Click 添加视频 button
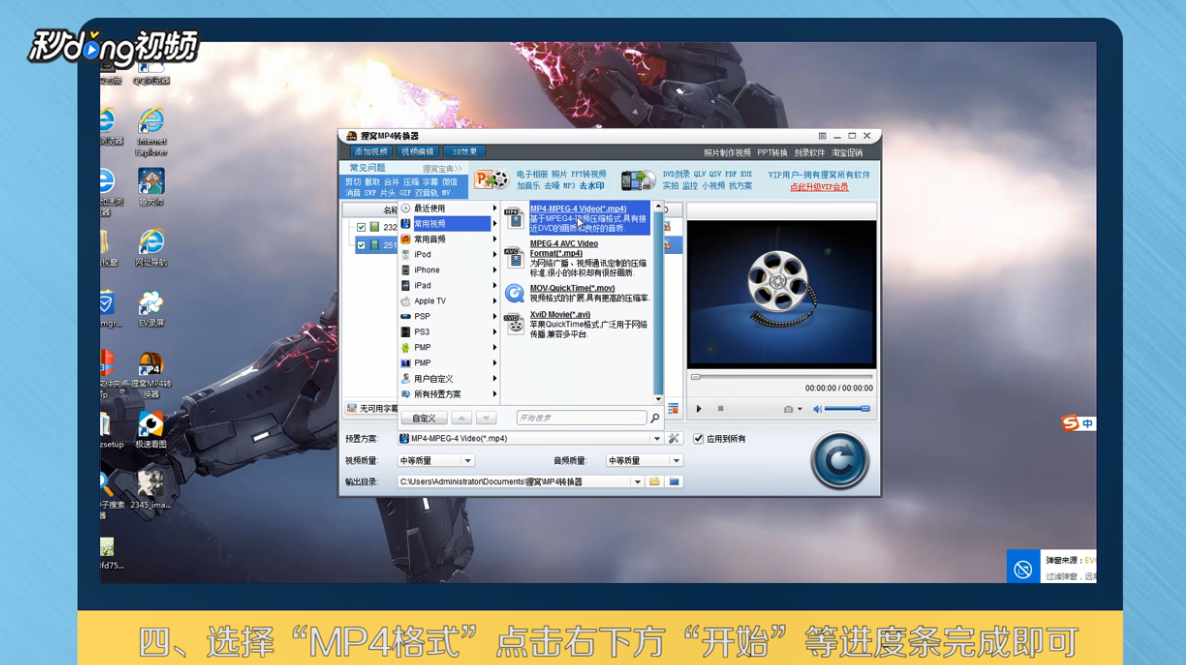Screen dimensions: 1186x665 [x=371, y=152]
